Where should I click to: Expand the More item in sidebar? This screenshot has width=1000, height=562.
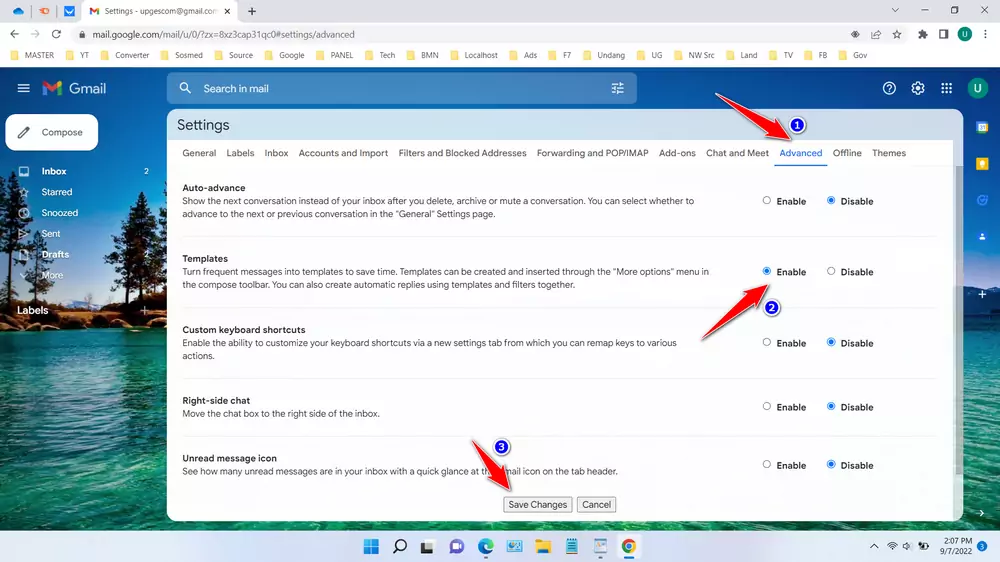(x=52, y=275)
